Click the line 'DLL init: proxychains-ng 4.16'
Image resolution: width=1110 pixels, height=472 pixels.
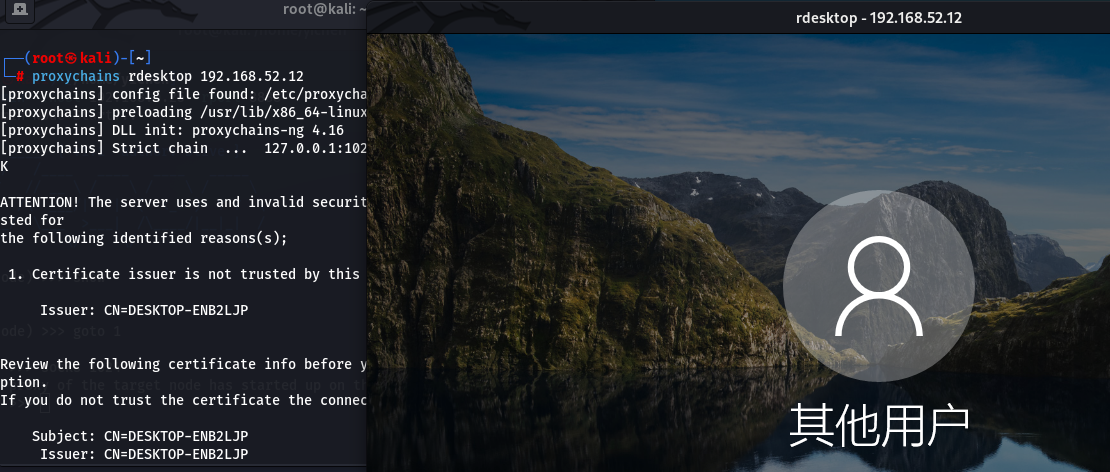click(172, 130)
